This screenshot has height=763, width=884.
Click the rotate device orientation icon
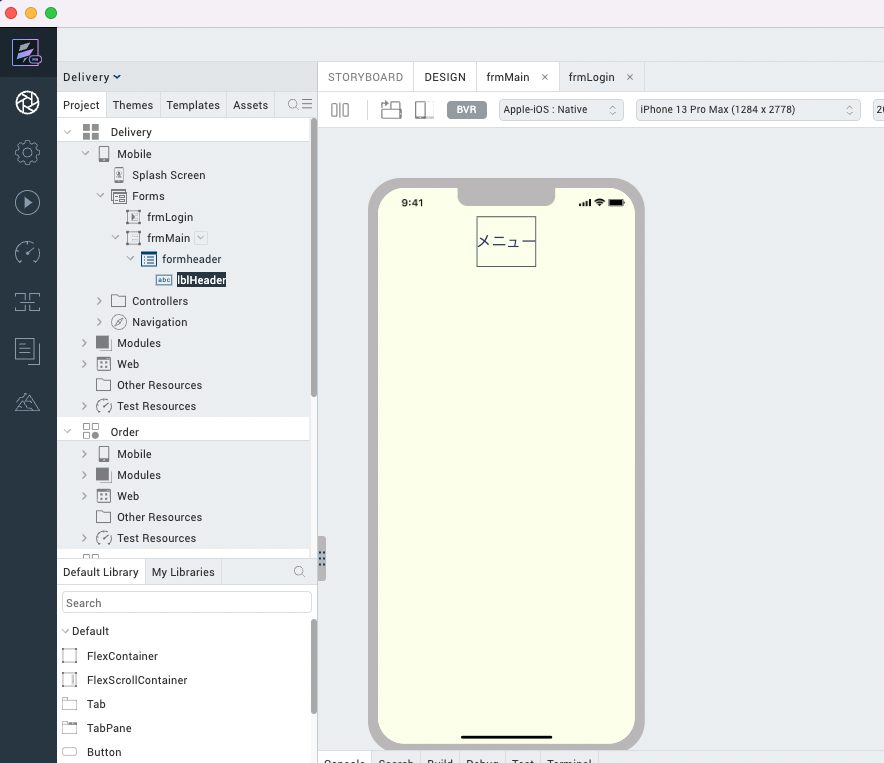391,109
